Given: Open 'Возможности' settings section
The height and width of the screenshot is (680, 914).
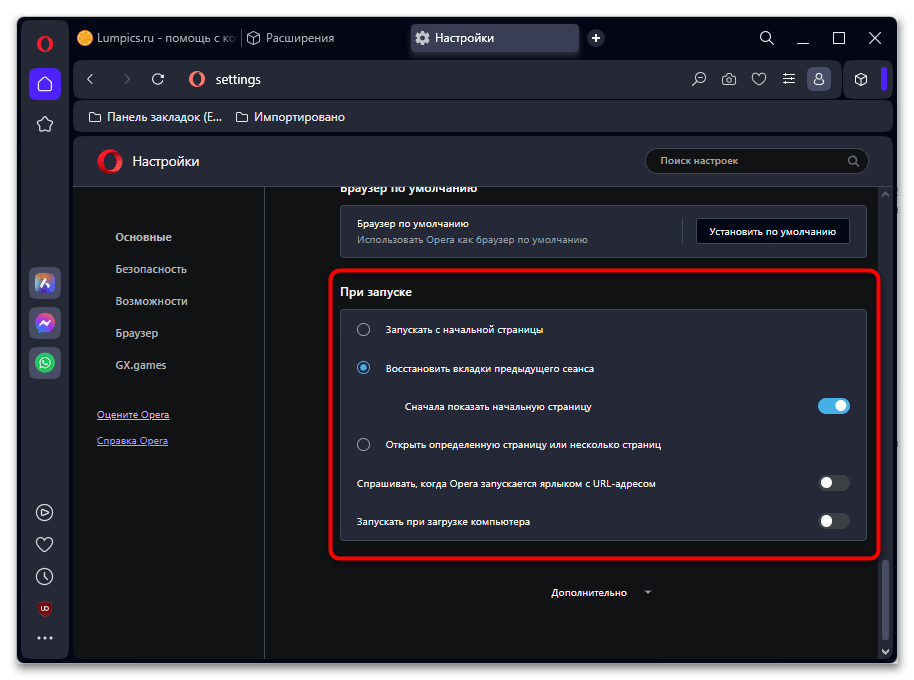Looking at the screenshot, I should tap(152, 301).
